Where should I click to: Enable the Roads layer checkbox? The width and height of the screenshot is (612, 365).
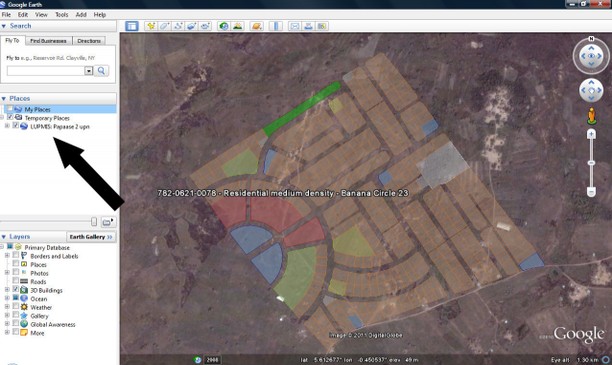point(16,281)
